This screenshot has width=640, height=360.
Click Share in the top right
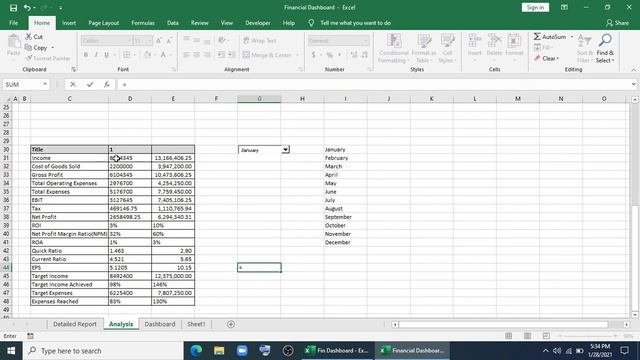point(618,23)
